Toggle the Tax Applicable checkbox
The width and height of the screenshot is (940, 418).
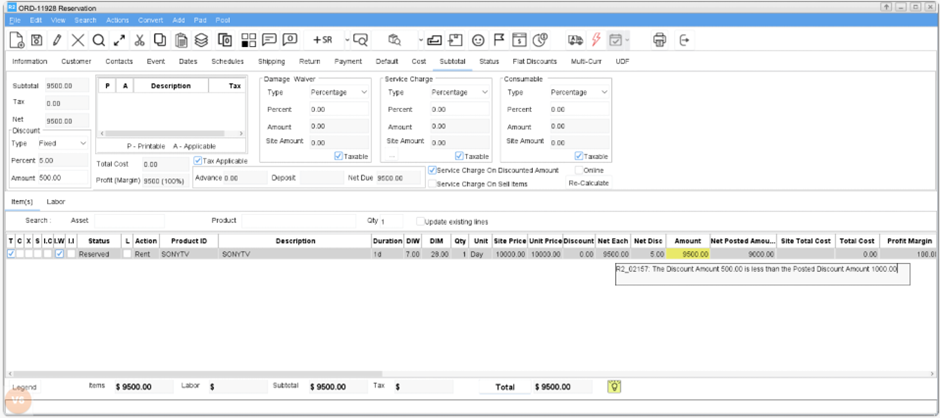(x=198, y=160)
